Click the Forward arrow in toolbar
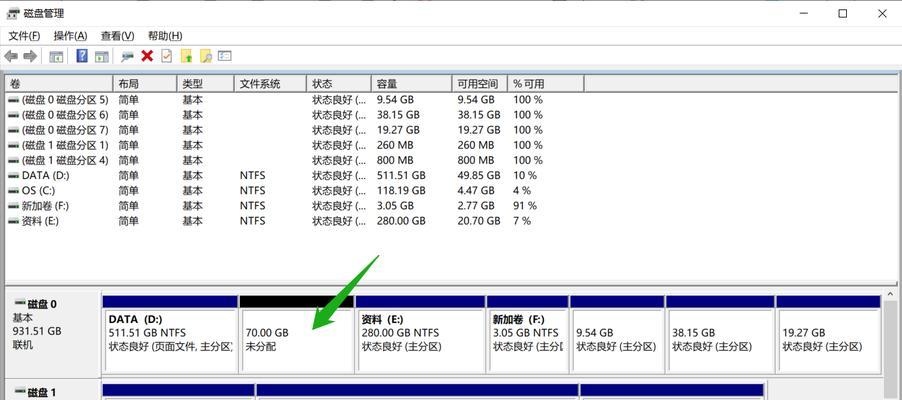Image resolution: width=902 pixels, height=400 pixels. (x=30, y=56)
